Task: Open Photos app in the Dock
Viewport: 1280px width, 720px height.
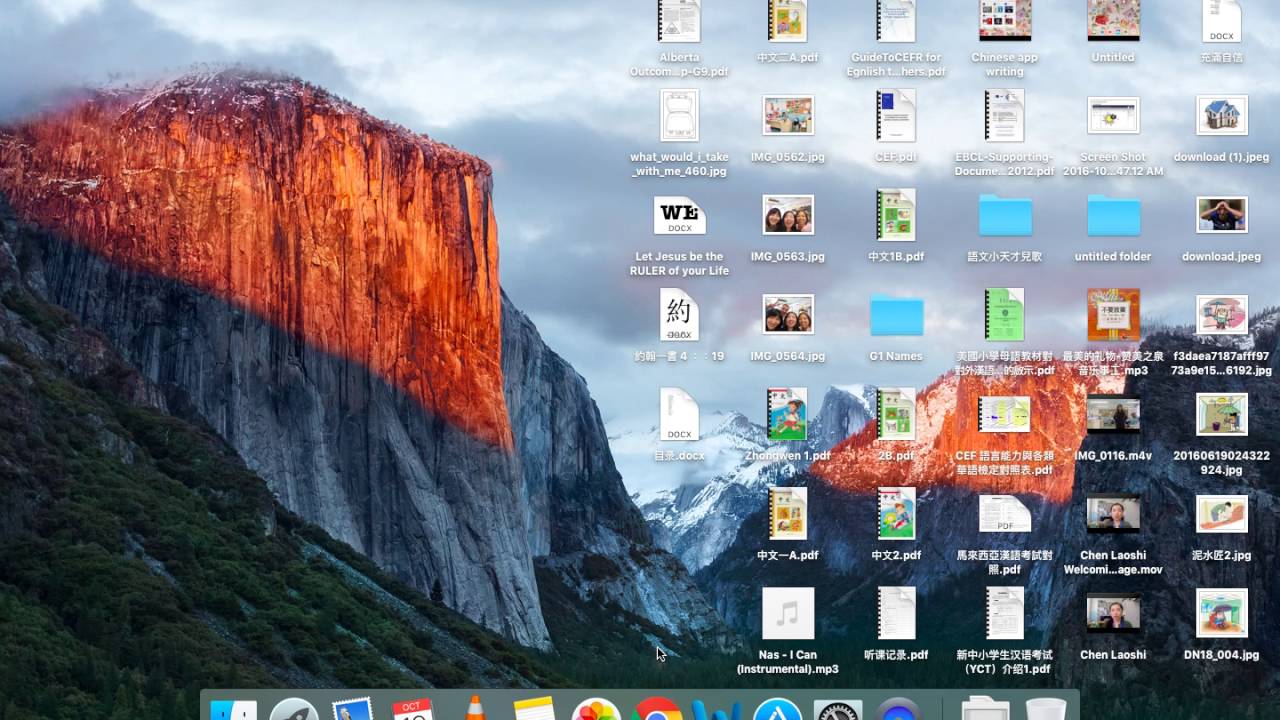Action: [x=596, y=709]
